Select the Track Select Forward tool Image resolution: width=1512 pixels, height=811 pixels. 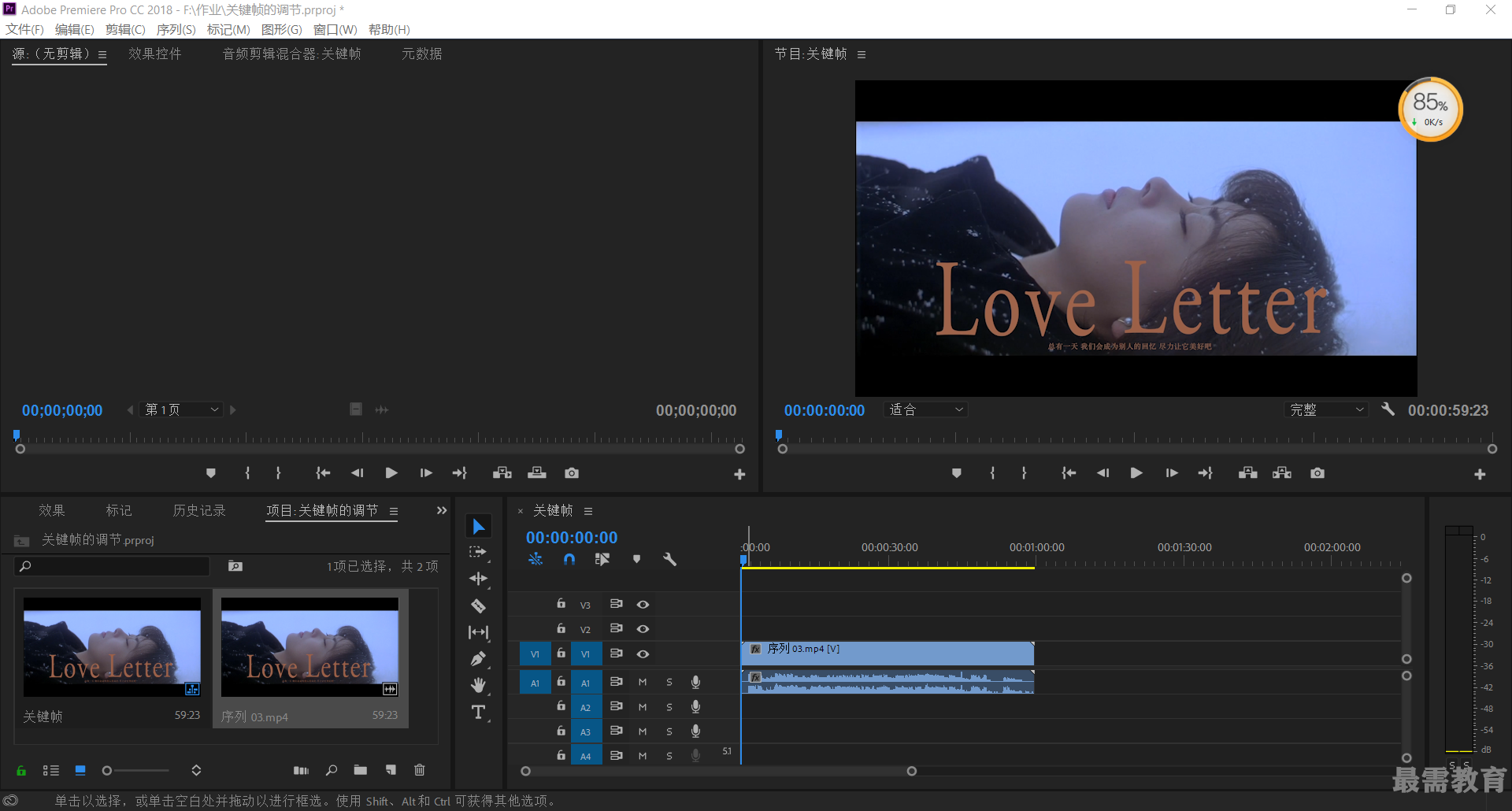coord(478,553)
